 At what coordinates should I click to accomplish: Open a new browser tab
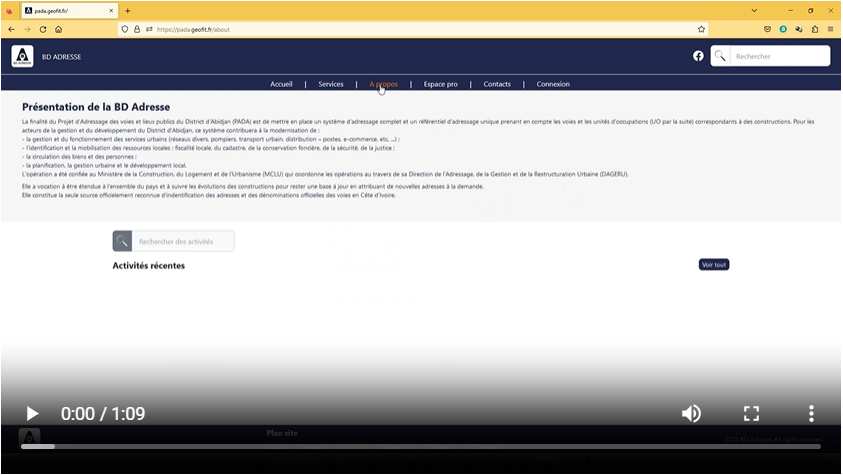click(128, 10)
